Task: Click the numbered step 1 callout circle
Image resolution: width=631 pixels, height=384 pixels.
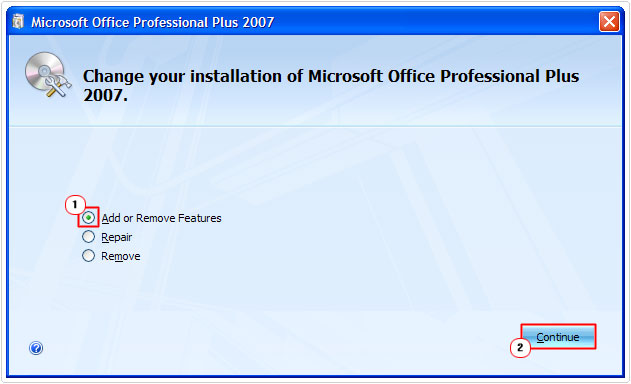Action: tap(75, 204)
